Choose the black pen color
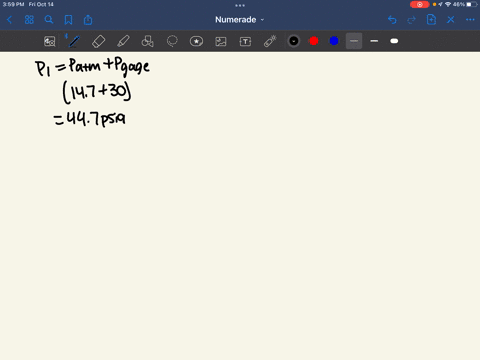480x360 pixels. coord(294,41)
